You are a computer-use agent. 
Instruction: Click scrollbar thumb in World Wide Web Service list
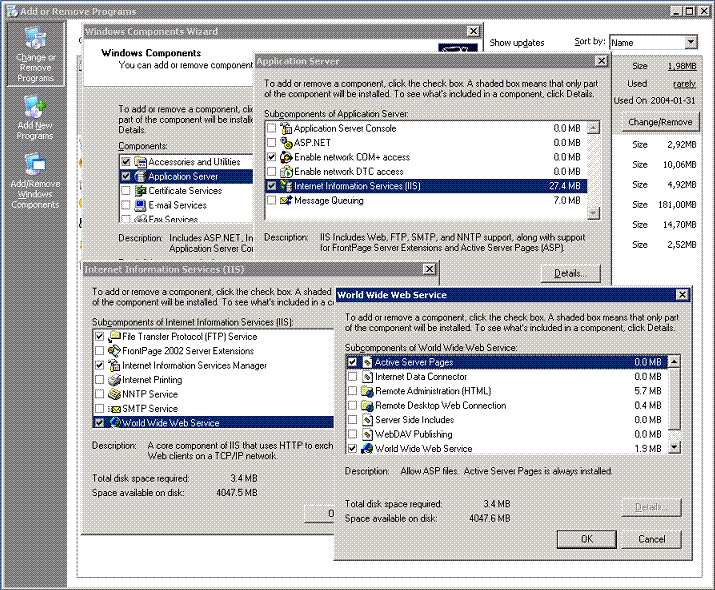pyautogui.click(x=674, y=399)
